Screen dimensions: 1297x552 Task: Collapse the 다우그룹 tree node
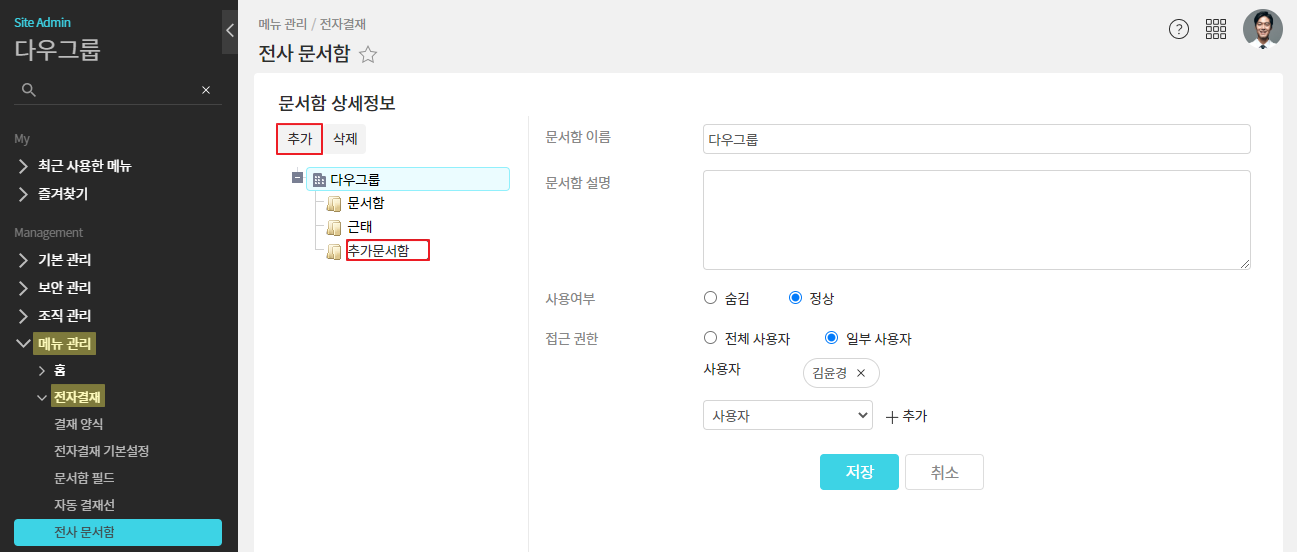point(297,179)
